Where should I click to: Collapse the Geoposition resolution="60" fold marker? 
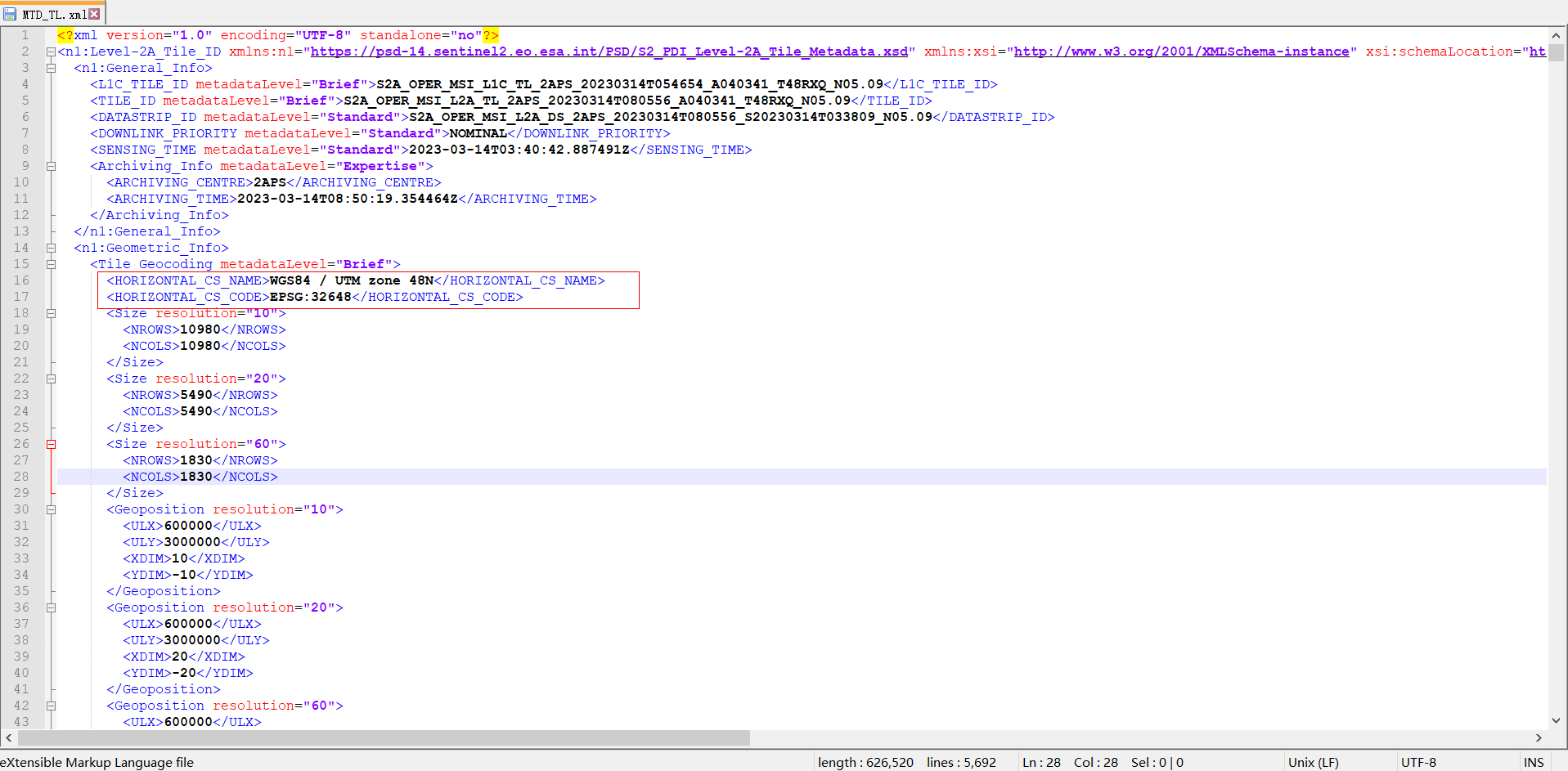[x=51, y=706]
